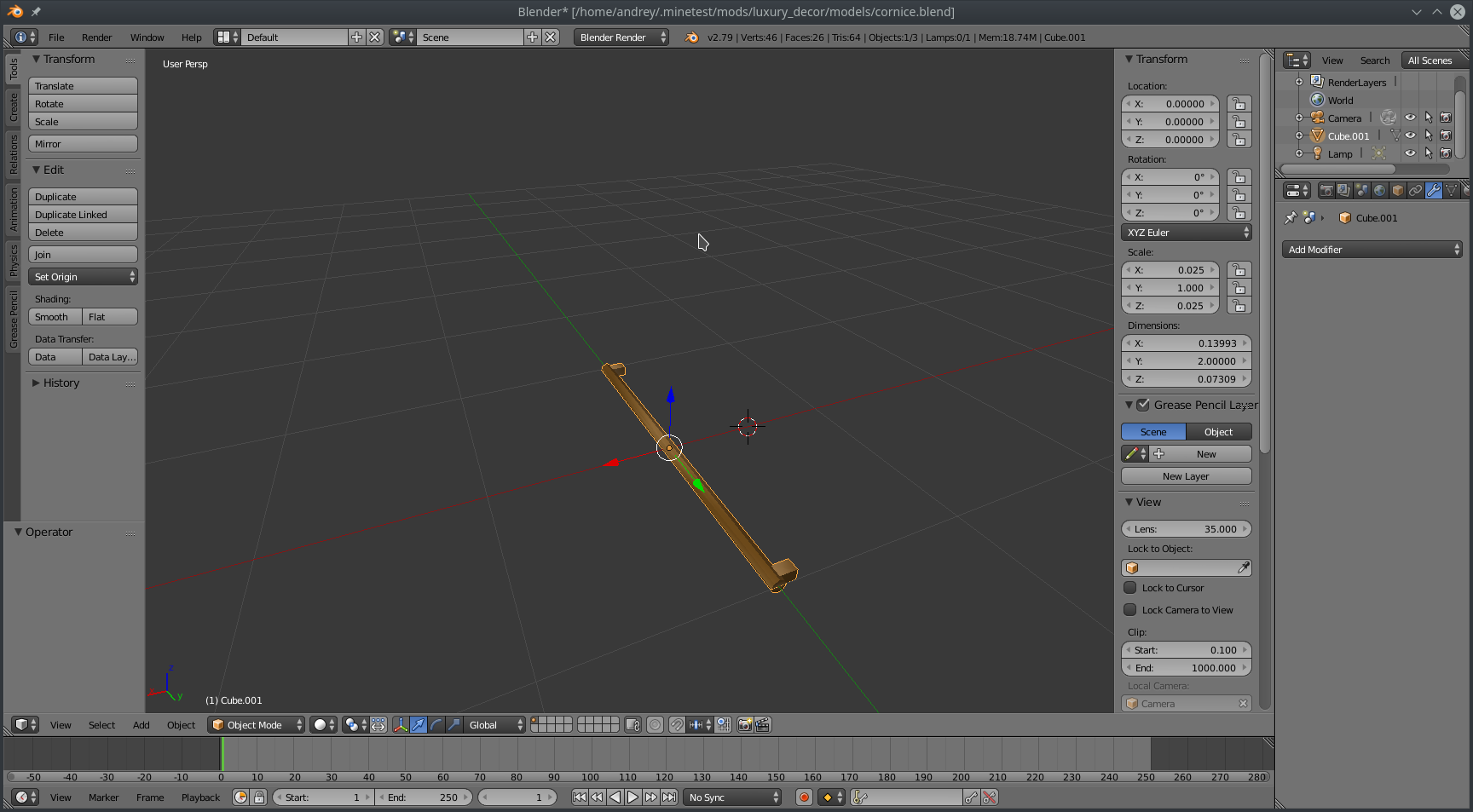Screen dimensions: 1473x812
Task: Toggle Cube.001 visibility eye in outliner
Action: pyautogui.click(x=1410, y=136)
